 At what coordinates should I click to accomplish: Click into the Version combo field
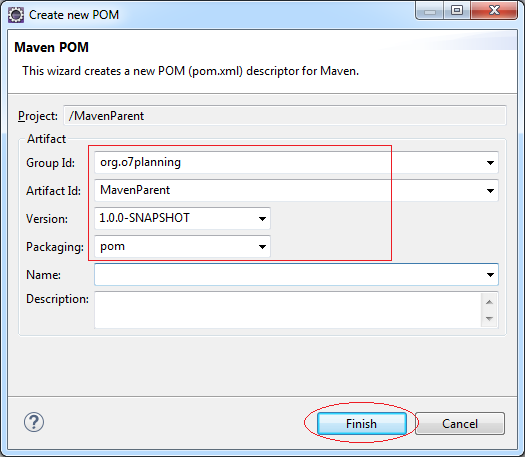click(175, 219)
